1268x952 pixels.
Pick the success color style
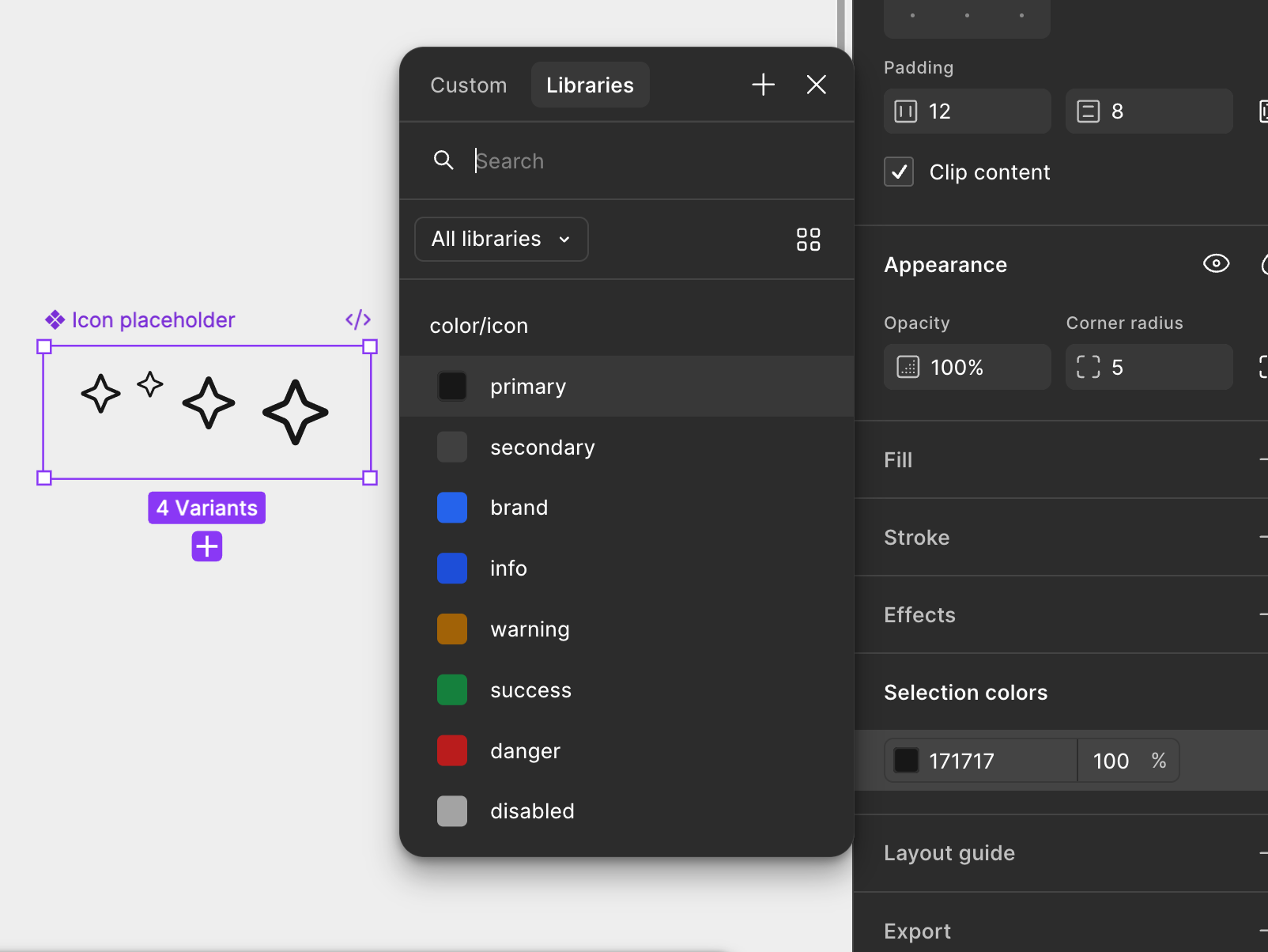click(x=627, y=690)
